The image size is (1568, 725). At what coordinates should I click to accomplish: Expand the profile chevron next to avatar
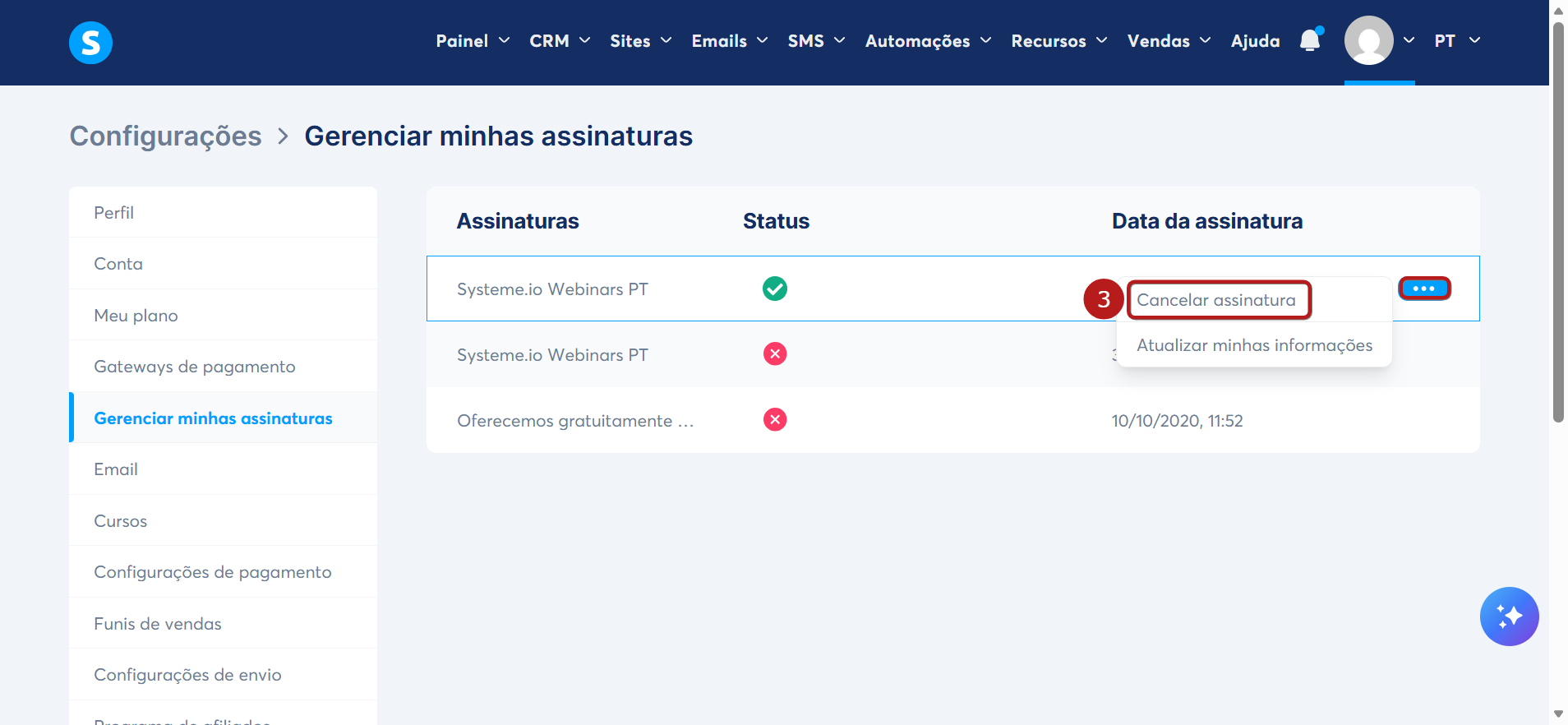pyautogui.click(x=1409, y=40)
